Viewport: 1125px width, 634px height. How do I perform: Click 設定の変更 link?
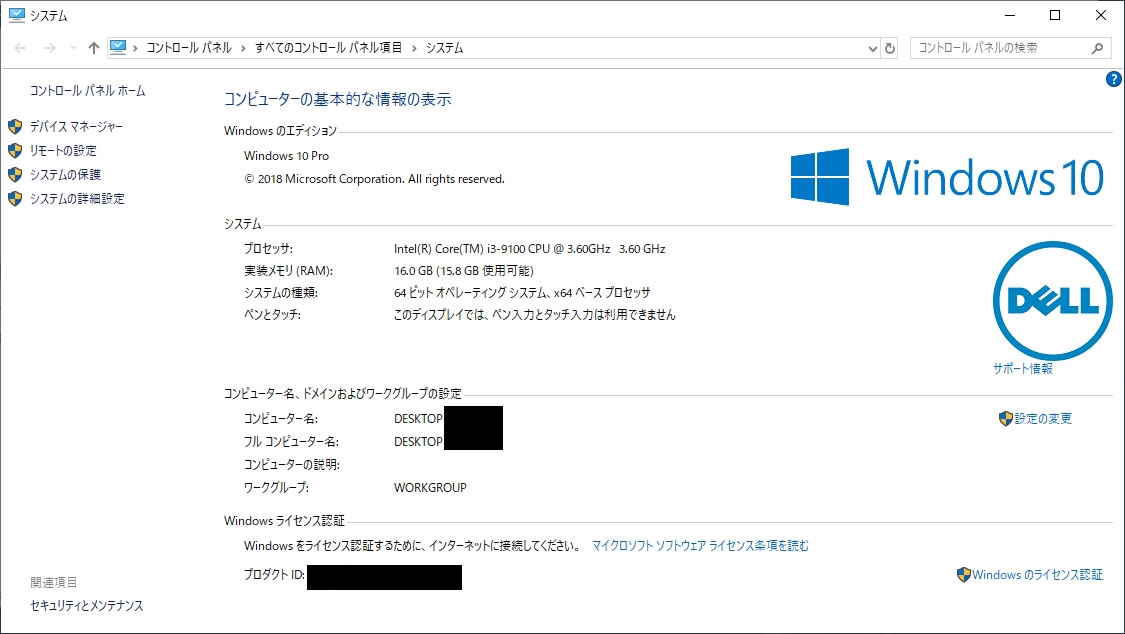coord(1042,419)
